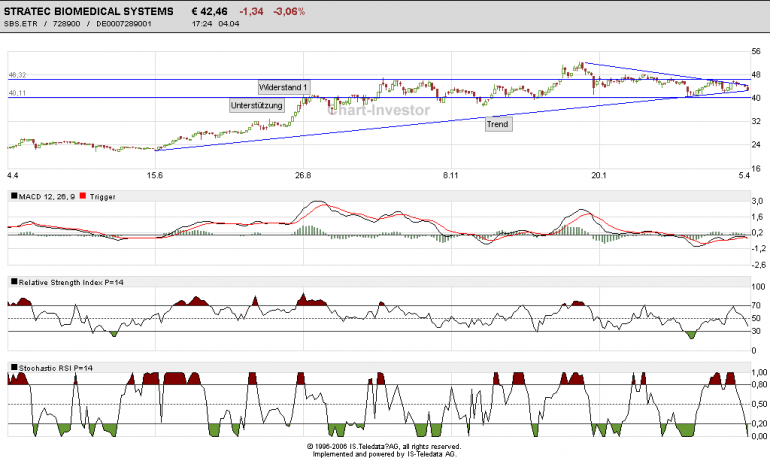Screen dimensions: 770x458
Task: Click the -2,6 MACD axis label
Action: [x=759, y=265]
